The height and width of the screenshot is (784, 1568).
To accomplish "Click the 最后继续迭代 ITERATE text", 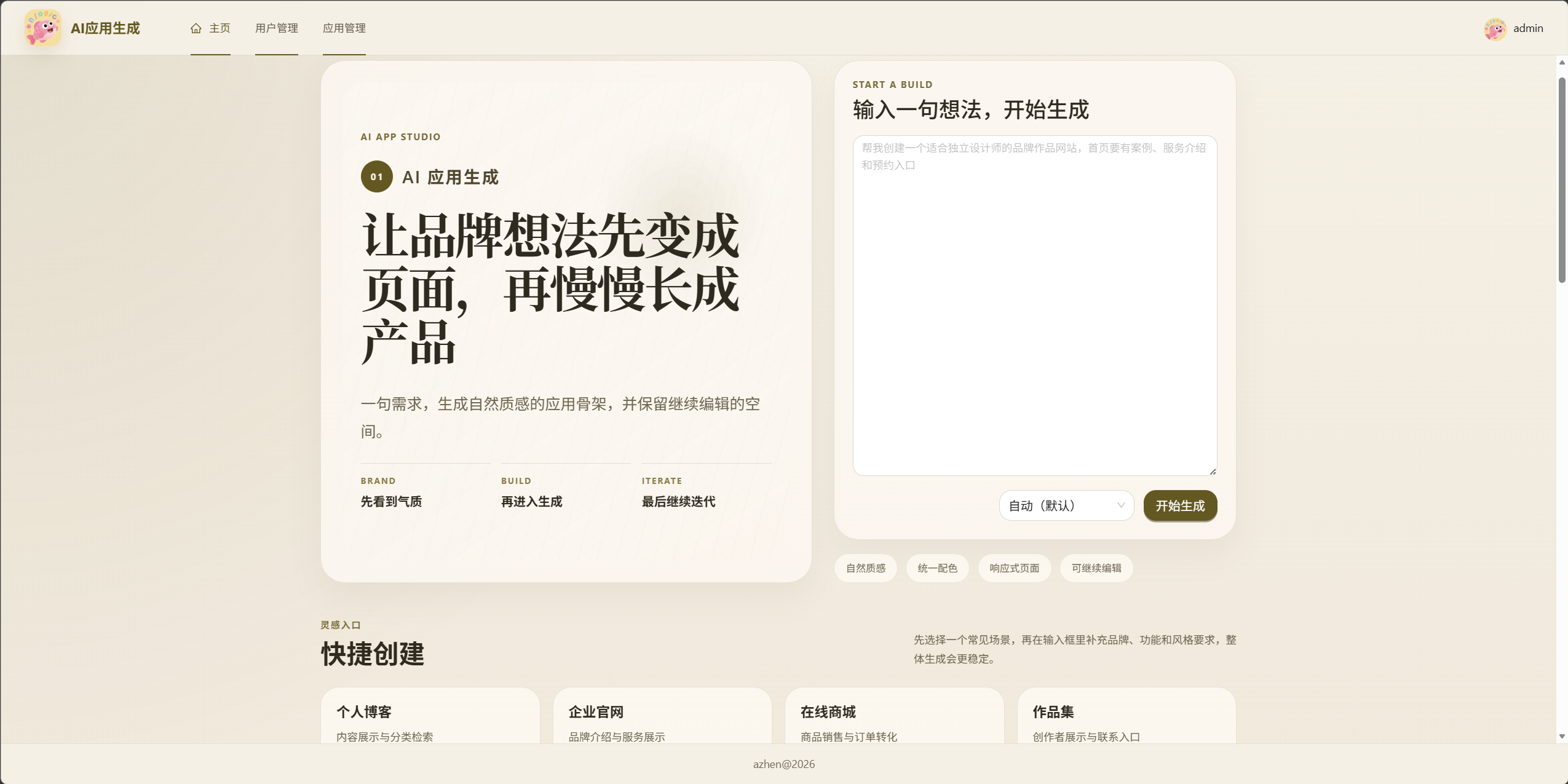I will point(679,502).
